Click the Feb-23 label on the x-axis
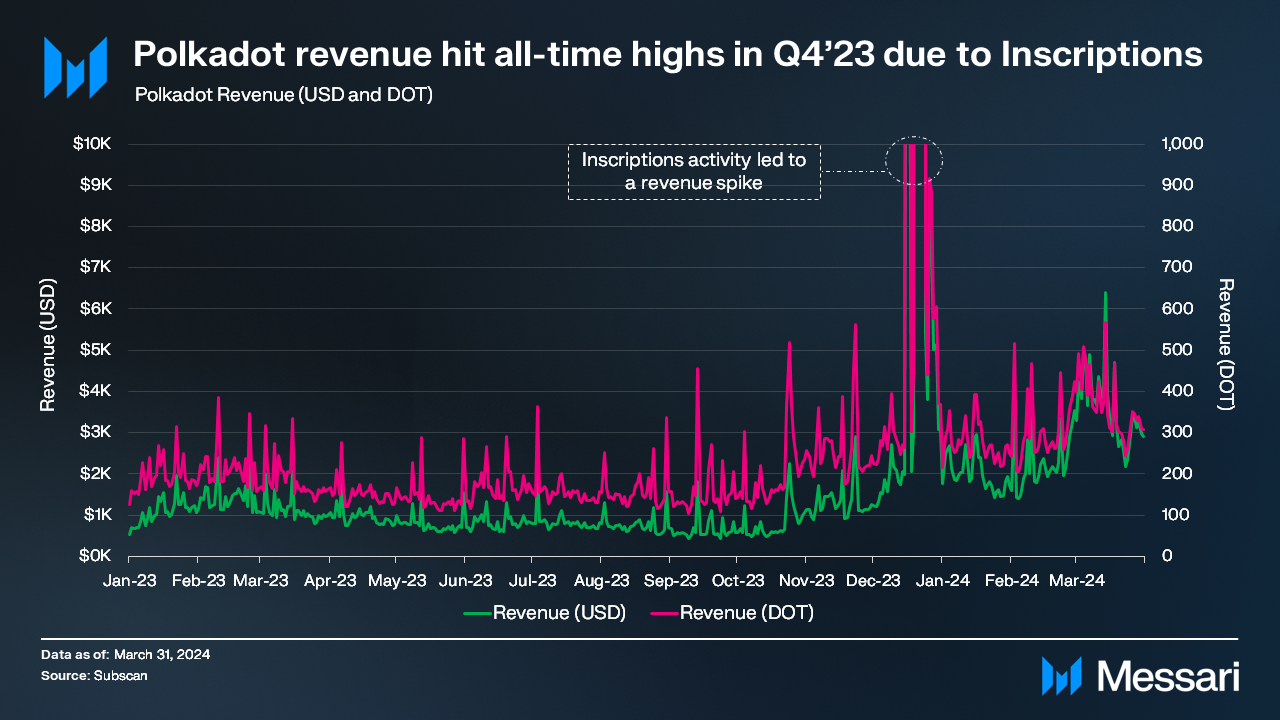Screen dimensions: 1280x720 tap(198, 580)
